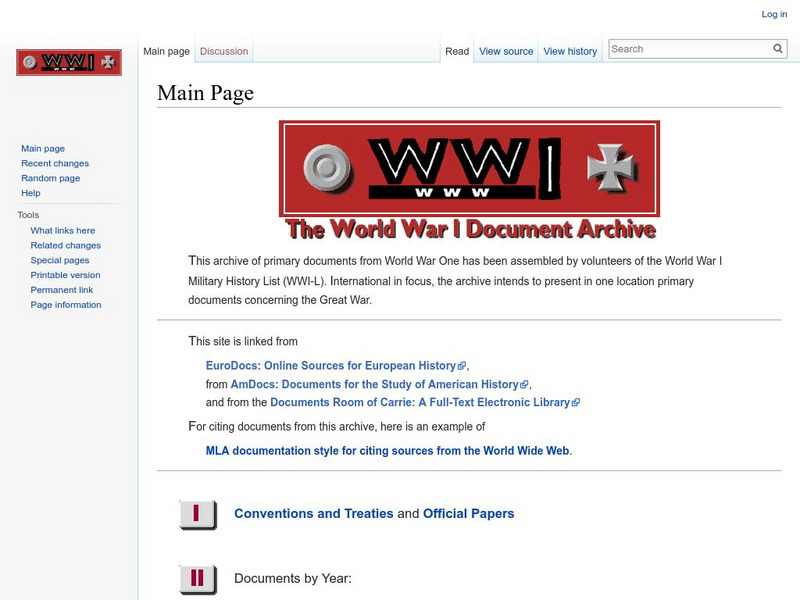Open Conventions and Treaties link
The height and width of the screenshot is (600, 800).
point(314,514)
